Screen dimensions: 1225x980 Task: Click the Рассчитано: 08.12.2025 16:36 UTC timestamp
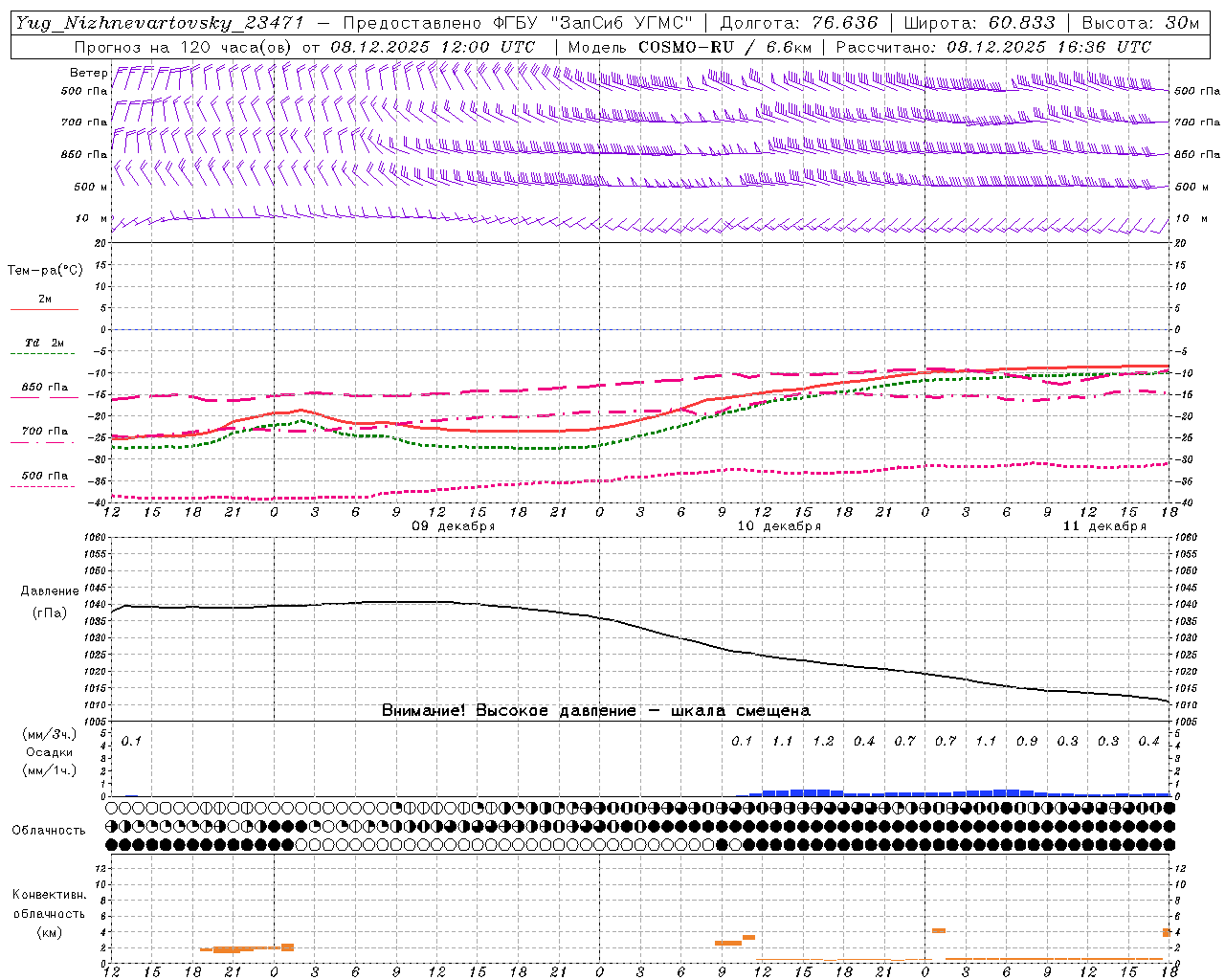pyautogui.click(x=993, y=47)
